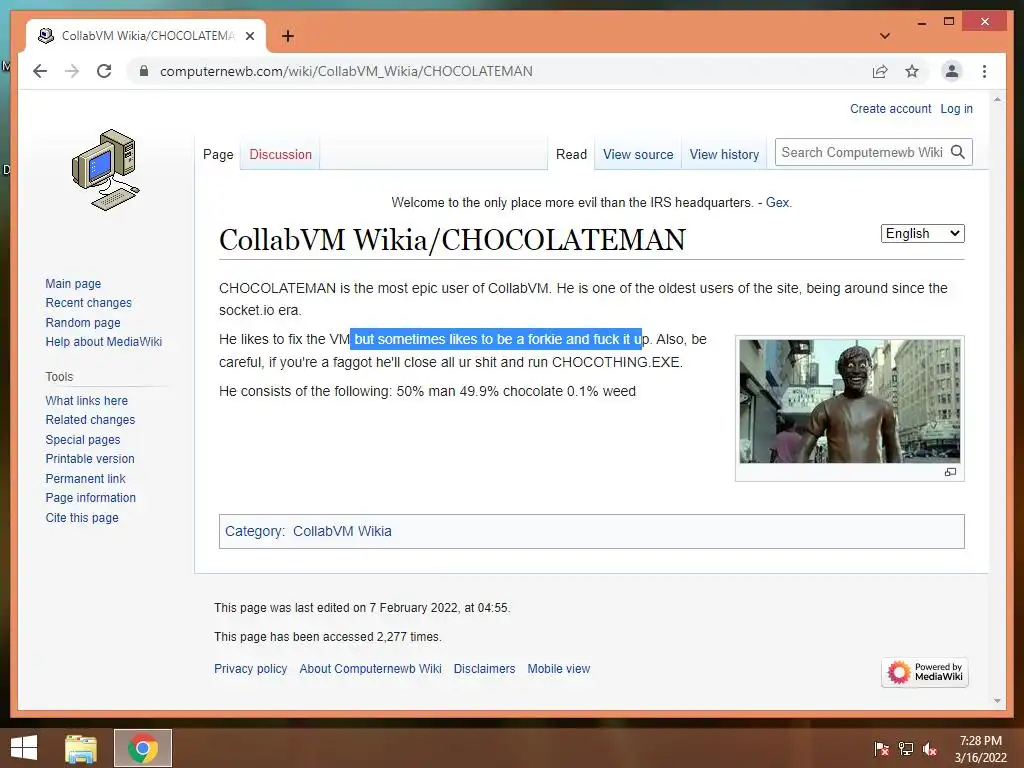Screen dimensions: 1024x768
Task: Open Special pages link
Action: pos(83,440)
